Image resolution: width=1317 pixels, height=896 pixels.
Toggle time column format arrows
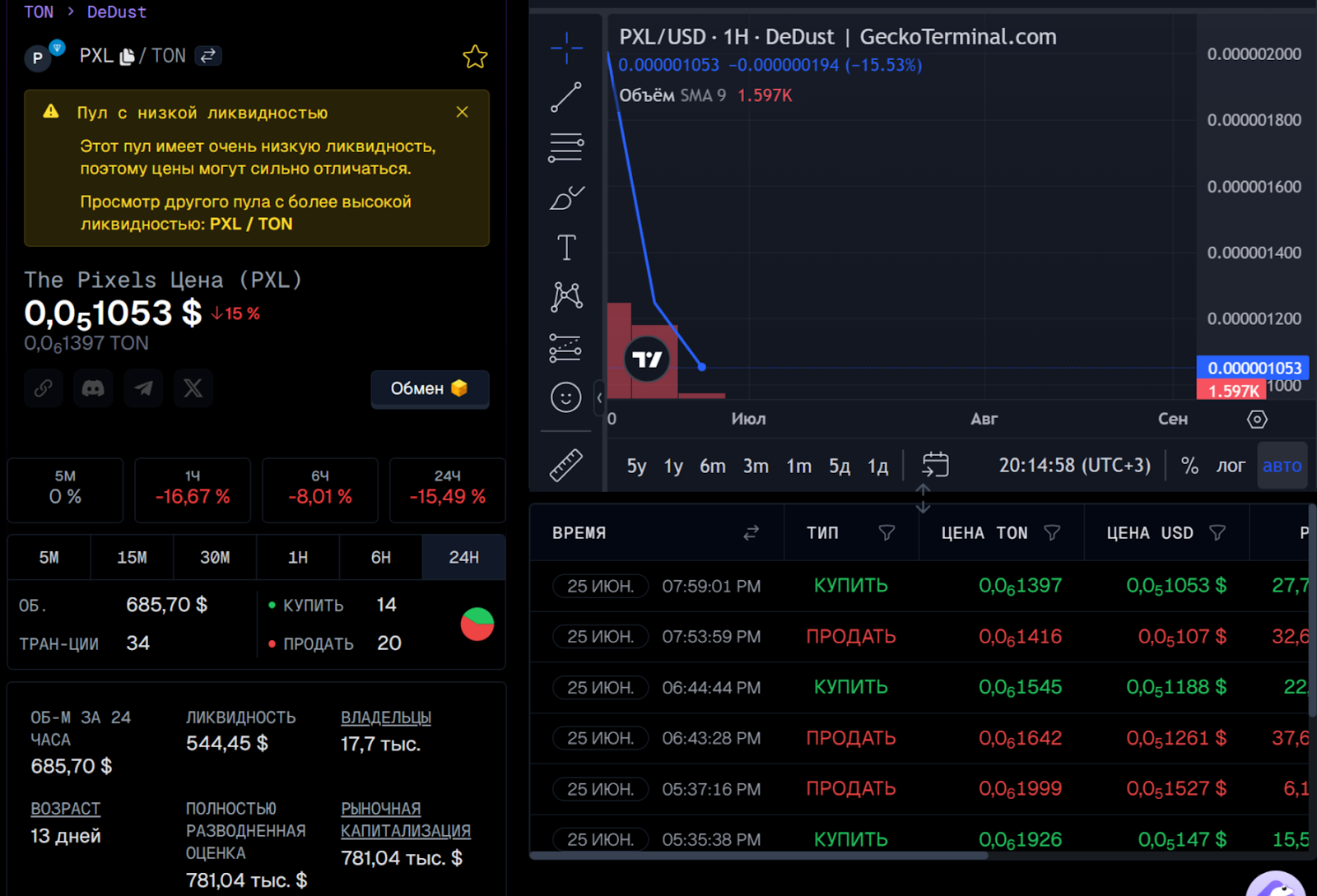click(x=751, y=533)
